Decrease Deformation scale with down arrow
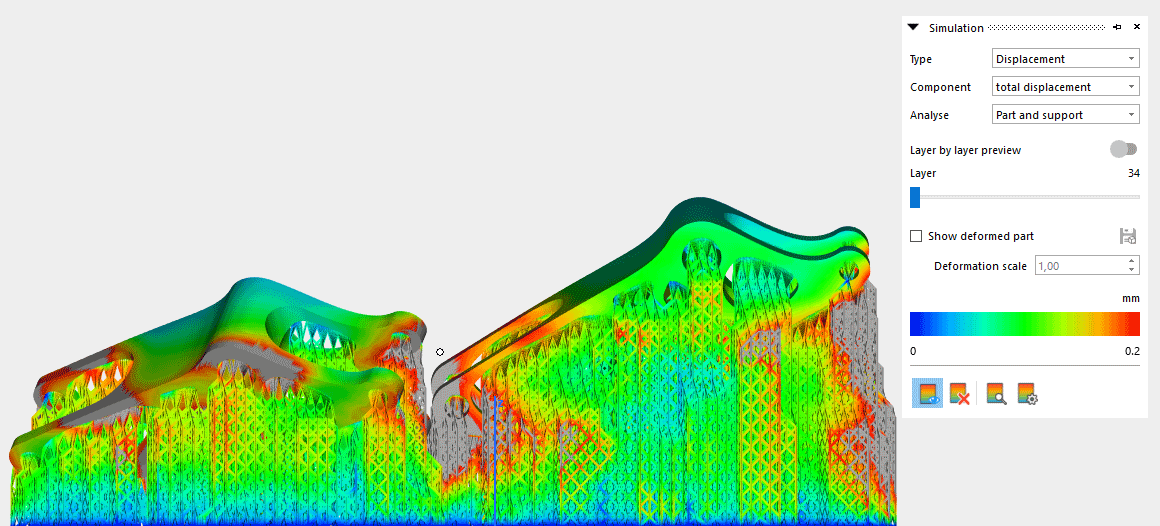The height and width of the screenshot is (526, 1160). pyautogui.click(x=1131, y=270)
